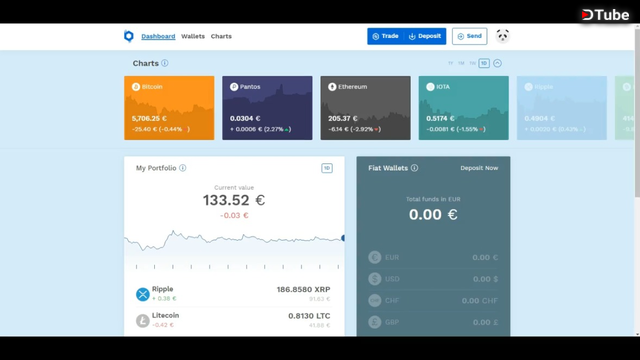640x360 pixels.
Task: Open the Dashboard tab
Action: click(x=158, y=36)
